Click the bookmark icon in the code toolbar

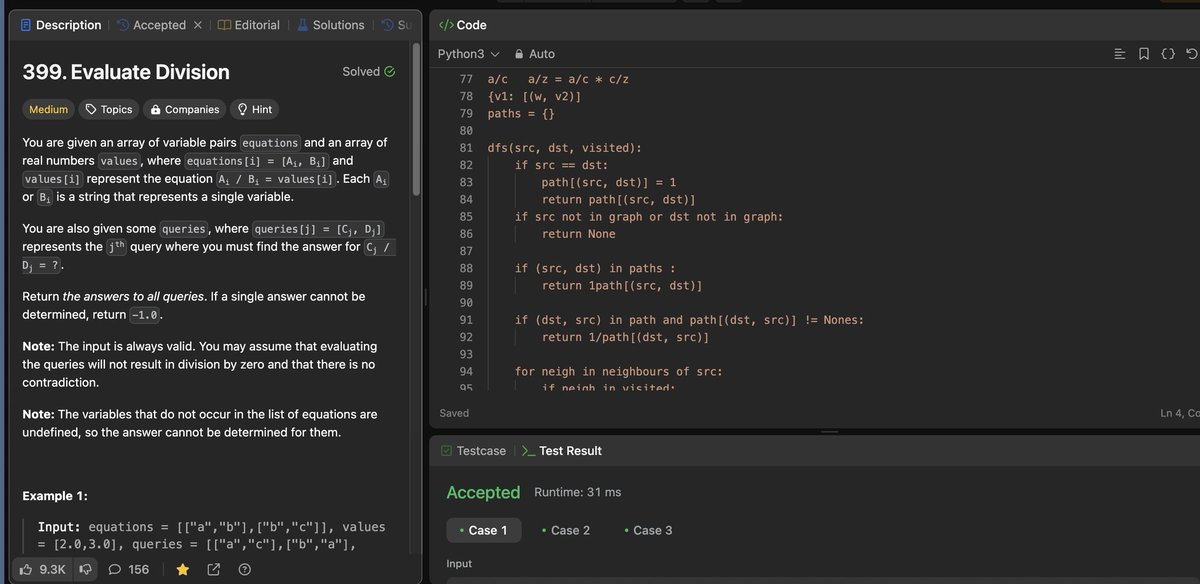tap(1143, 54)
